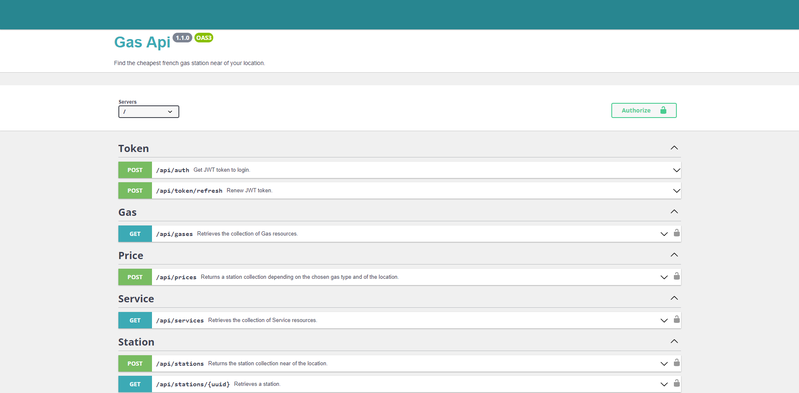Expand the /api/gases endpoint arrow
Screen dimensions: 799x393
(x=664, y=234)
